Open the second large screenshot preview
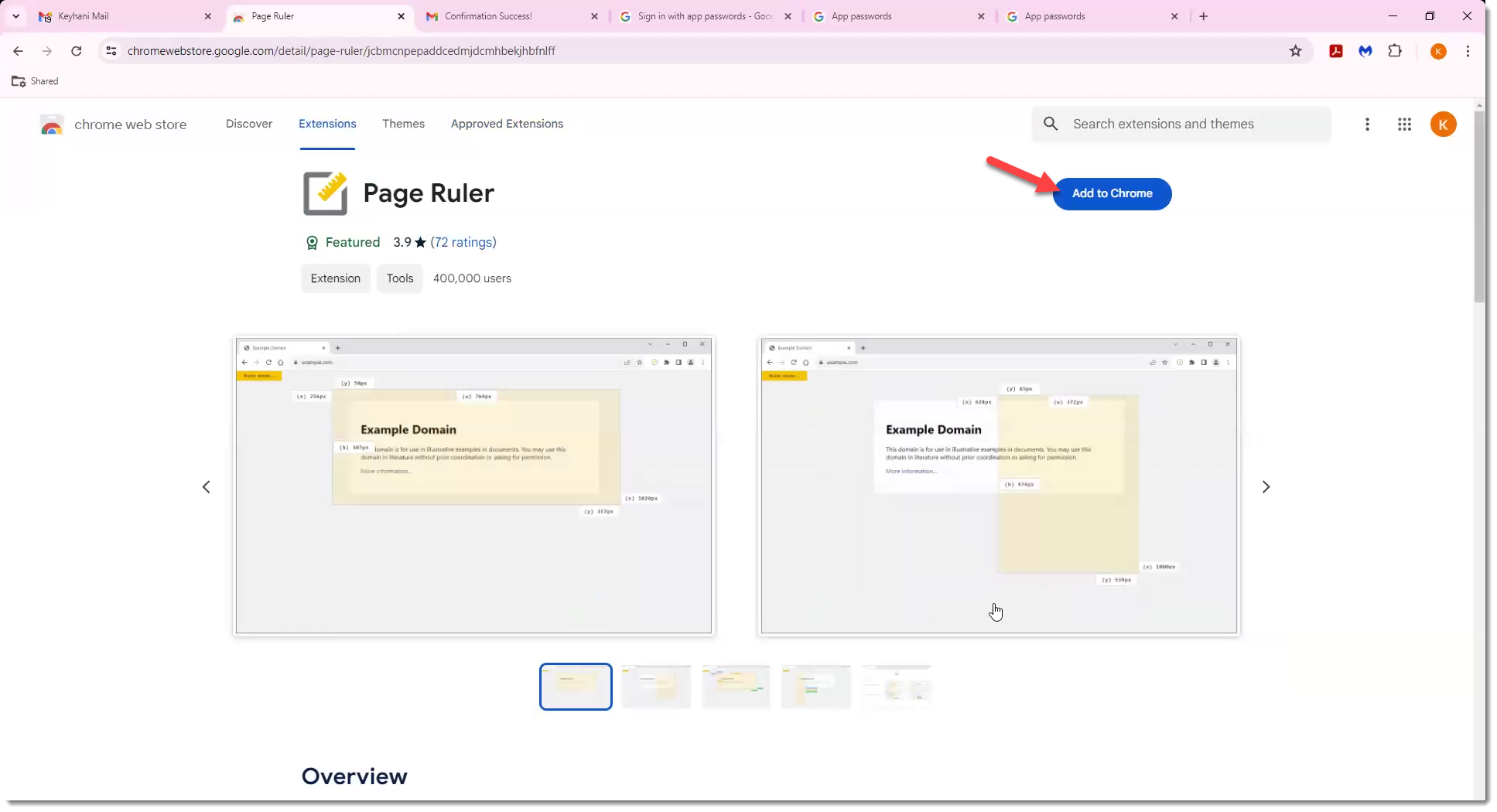This screenshot has height=812, width=1497. click(x=999, y=486)
